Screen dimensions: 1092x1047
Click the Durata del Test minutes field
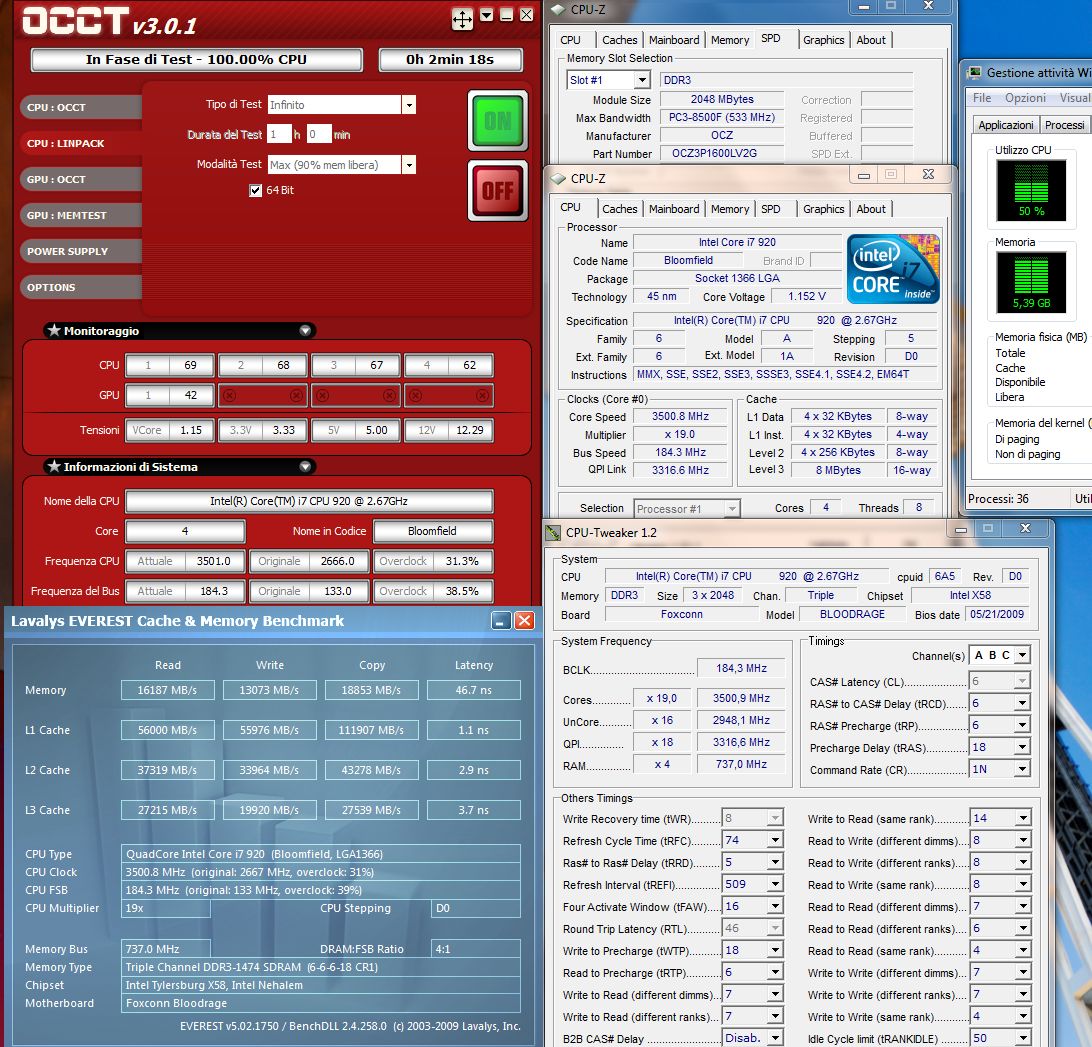pos(319,134)
